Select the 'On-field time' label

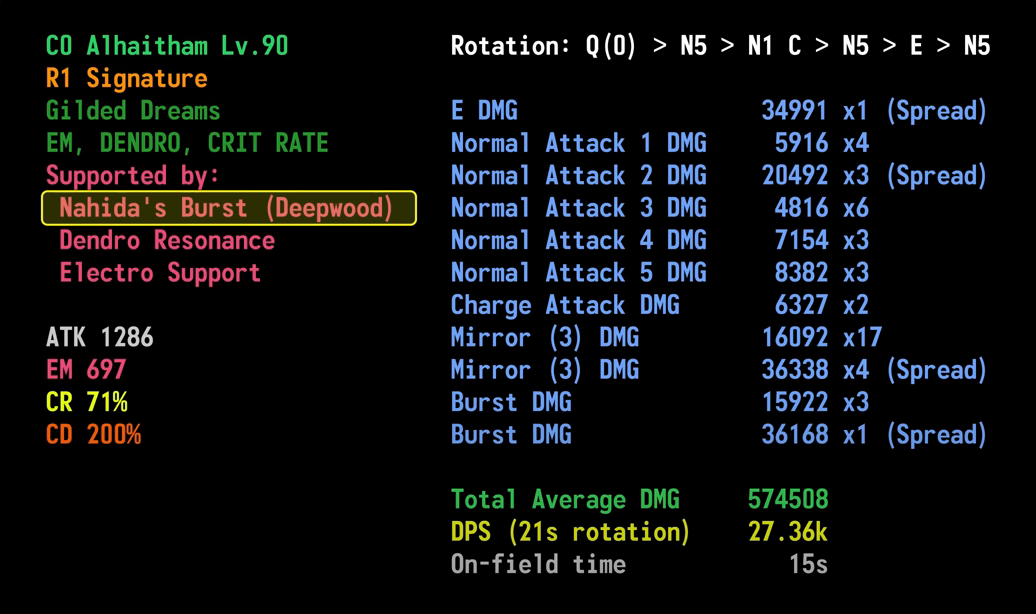pyautogui.click(x=538, y=564)
